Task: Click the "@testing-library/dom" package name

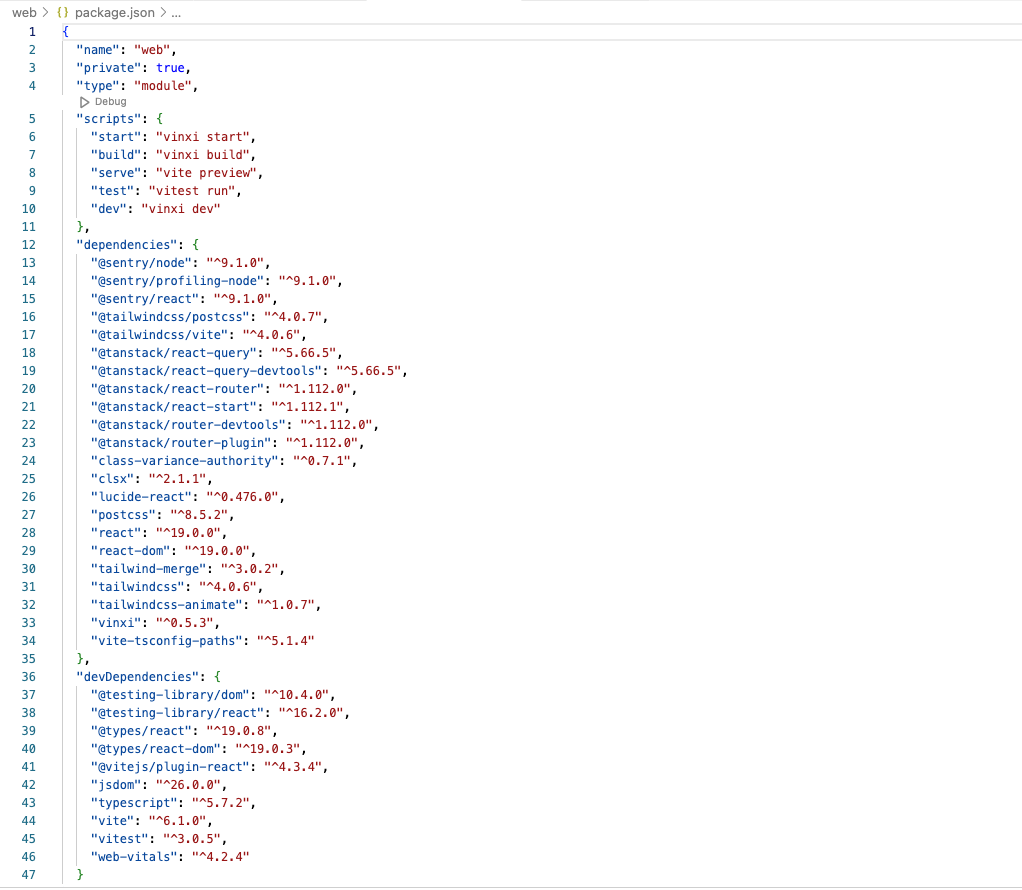Action: 170,695
